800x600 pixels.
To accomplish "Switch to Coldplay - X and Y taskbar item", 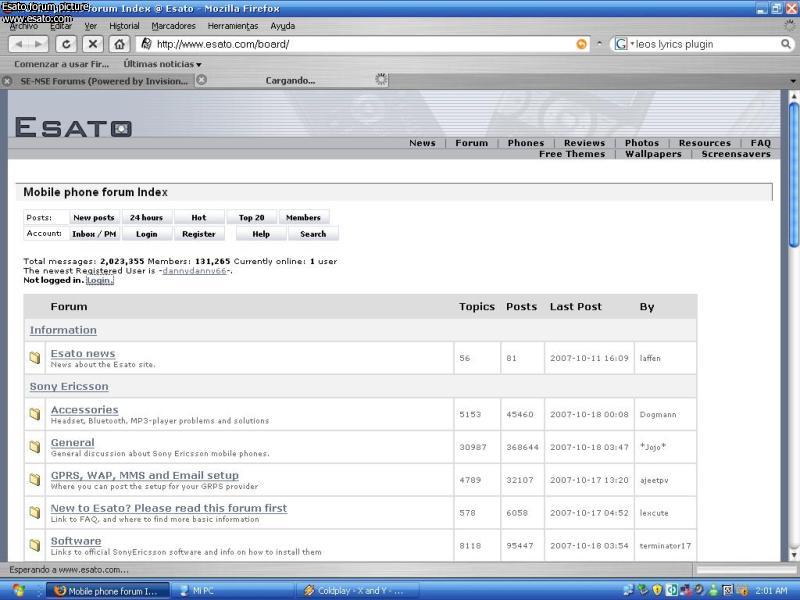I will pos(359,591).
